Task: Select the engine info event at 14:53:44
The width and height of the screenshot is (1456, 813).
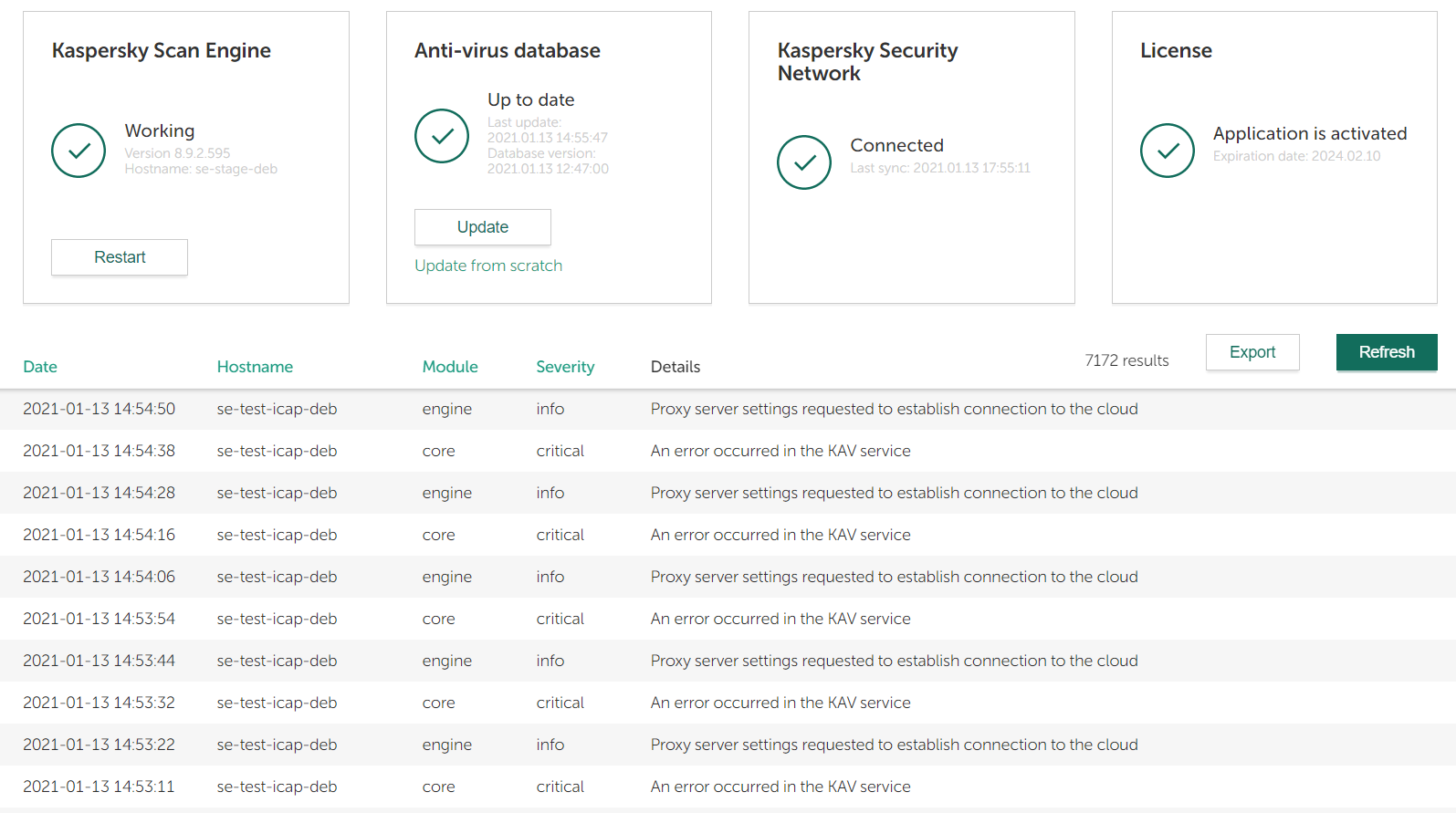Action: click(99, 661)
